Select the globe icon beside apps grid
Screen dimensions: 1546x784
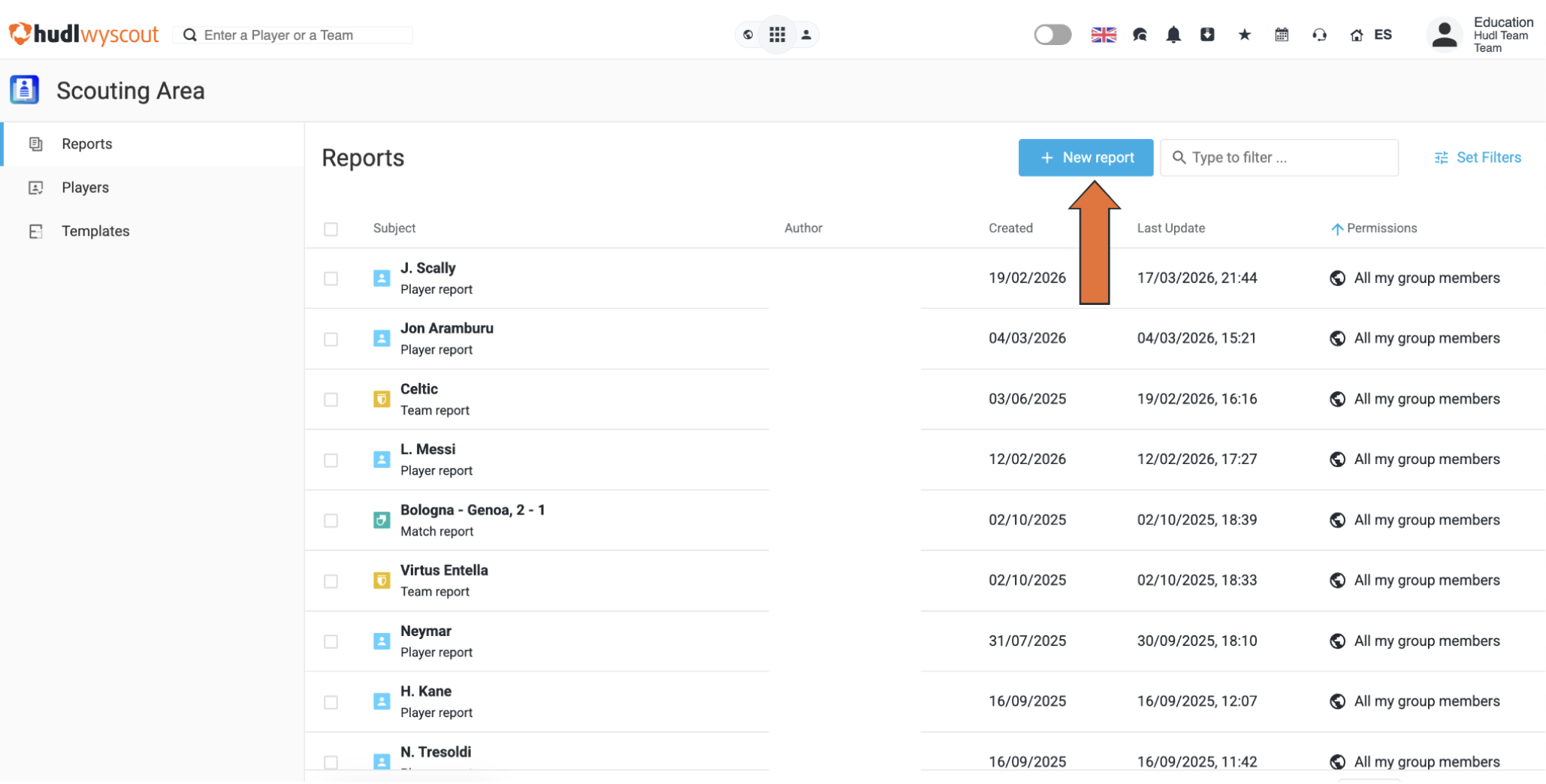tap(747, 35)
